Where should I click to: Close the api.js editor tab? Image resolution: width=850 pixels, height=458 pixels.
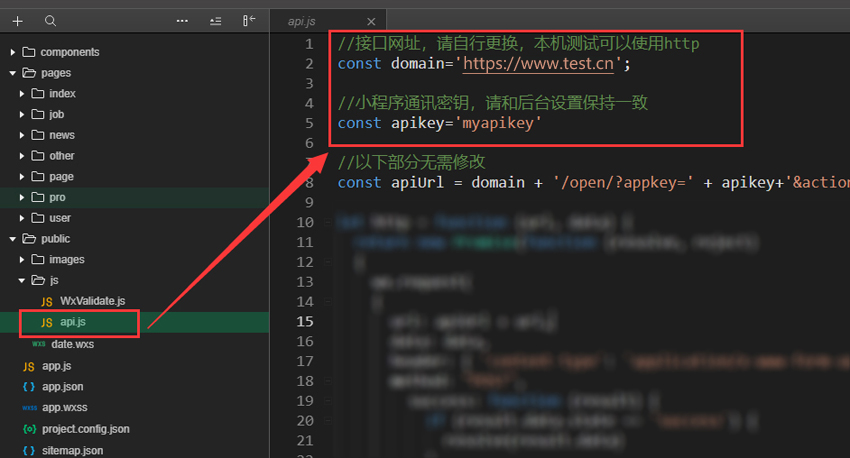[372, 21]
